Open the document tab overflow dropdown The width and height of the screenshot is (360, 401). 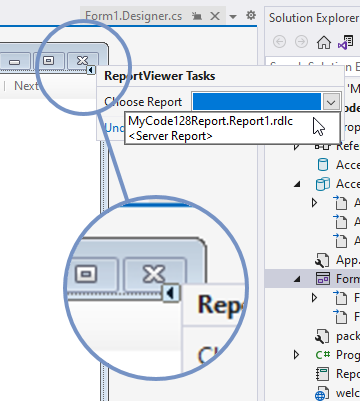click(x=233, y=17)
